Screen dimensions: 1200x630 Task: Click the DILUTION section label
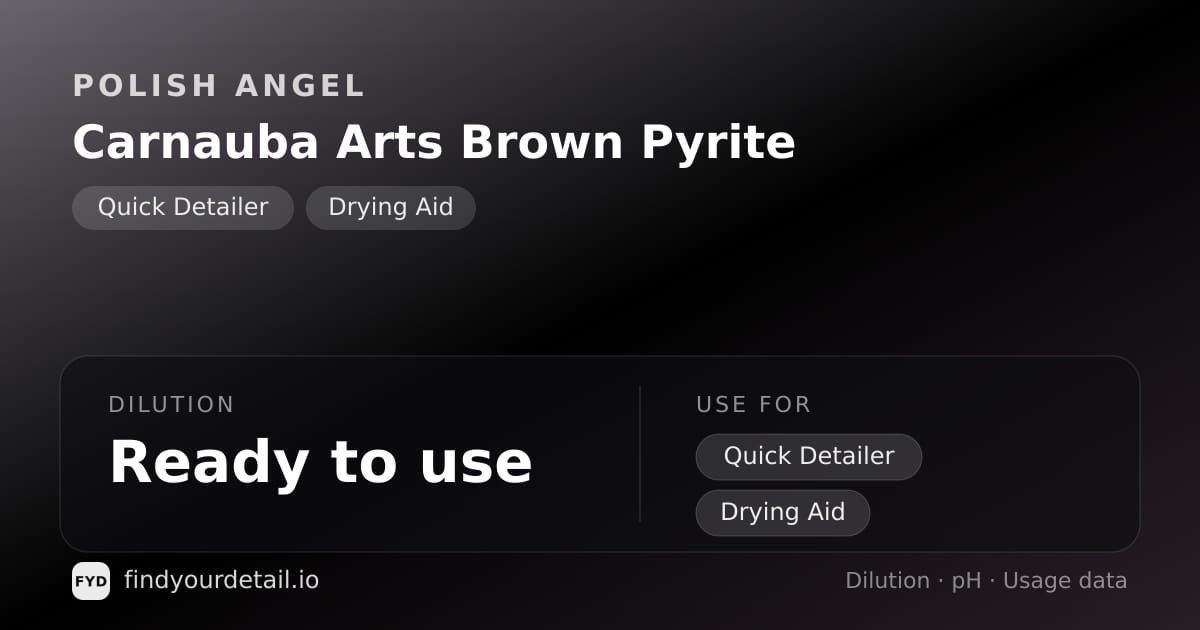(172, 405)
